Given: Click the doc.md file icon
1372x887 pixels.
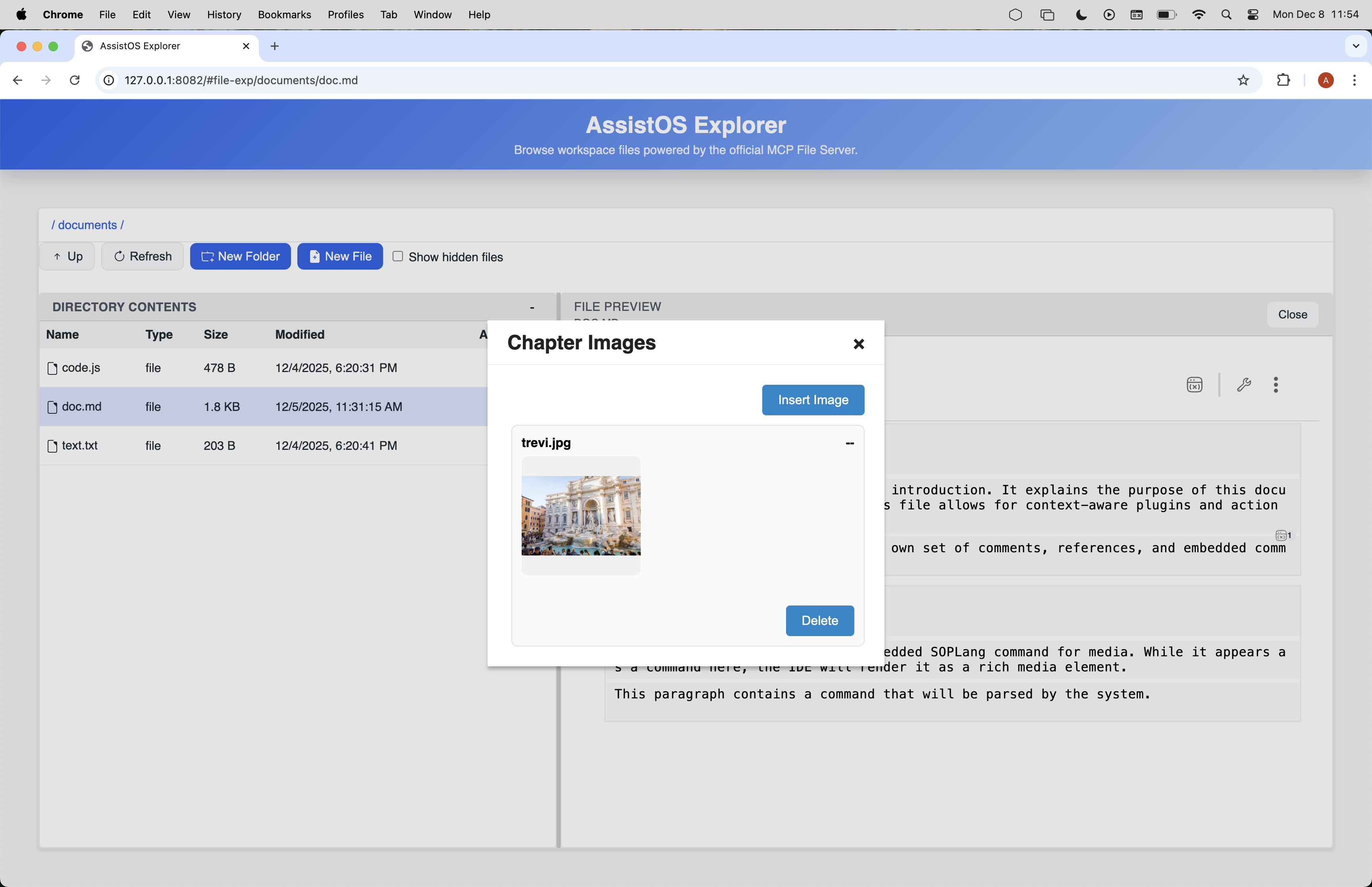Looking at the screenshot, I should 52,407.
